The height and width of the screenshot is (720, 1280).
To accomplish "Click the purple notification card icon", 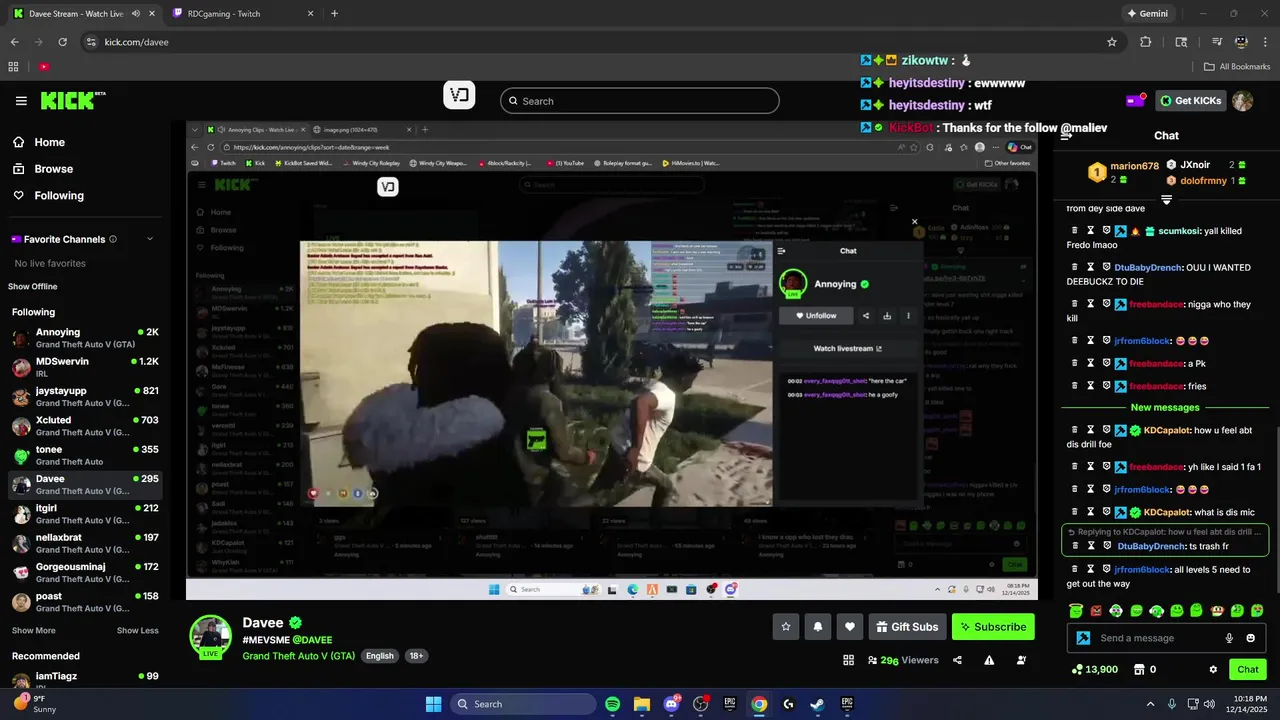I will [x=1136, y=101].
